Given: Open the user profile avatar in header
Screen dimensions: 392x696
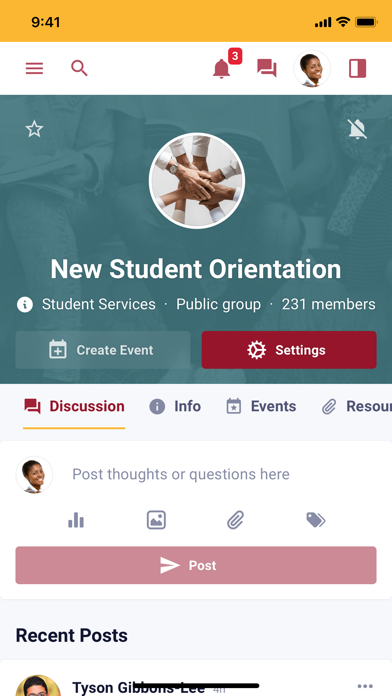Looking at the screenshot, I should click(312, 68).
